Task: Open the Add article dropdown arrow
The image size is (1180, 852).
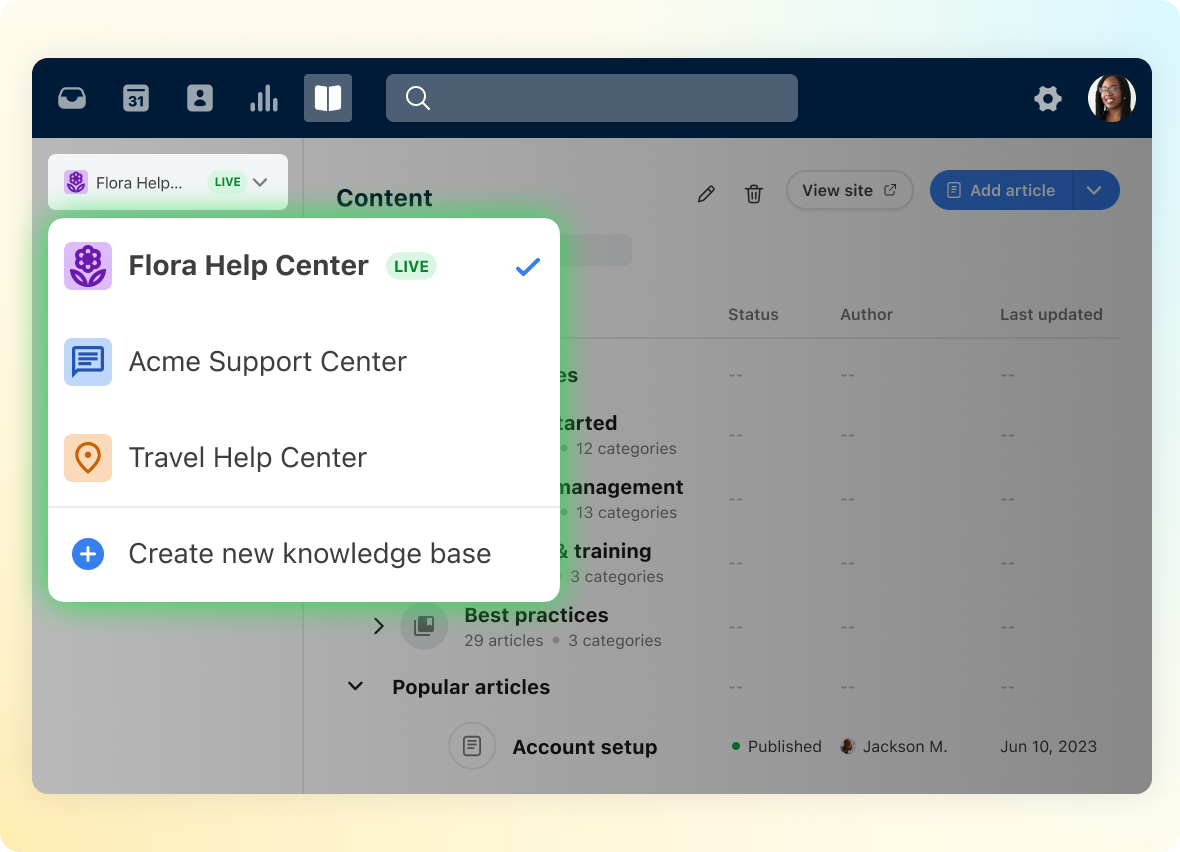Action: pyautogui.click(x=1095, y=190)
